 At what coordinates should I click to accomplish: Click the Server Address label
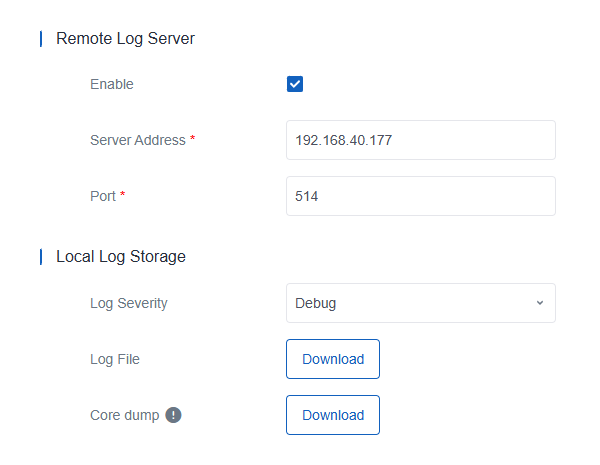click(x=138, y=140)
